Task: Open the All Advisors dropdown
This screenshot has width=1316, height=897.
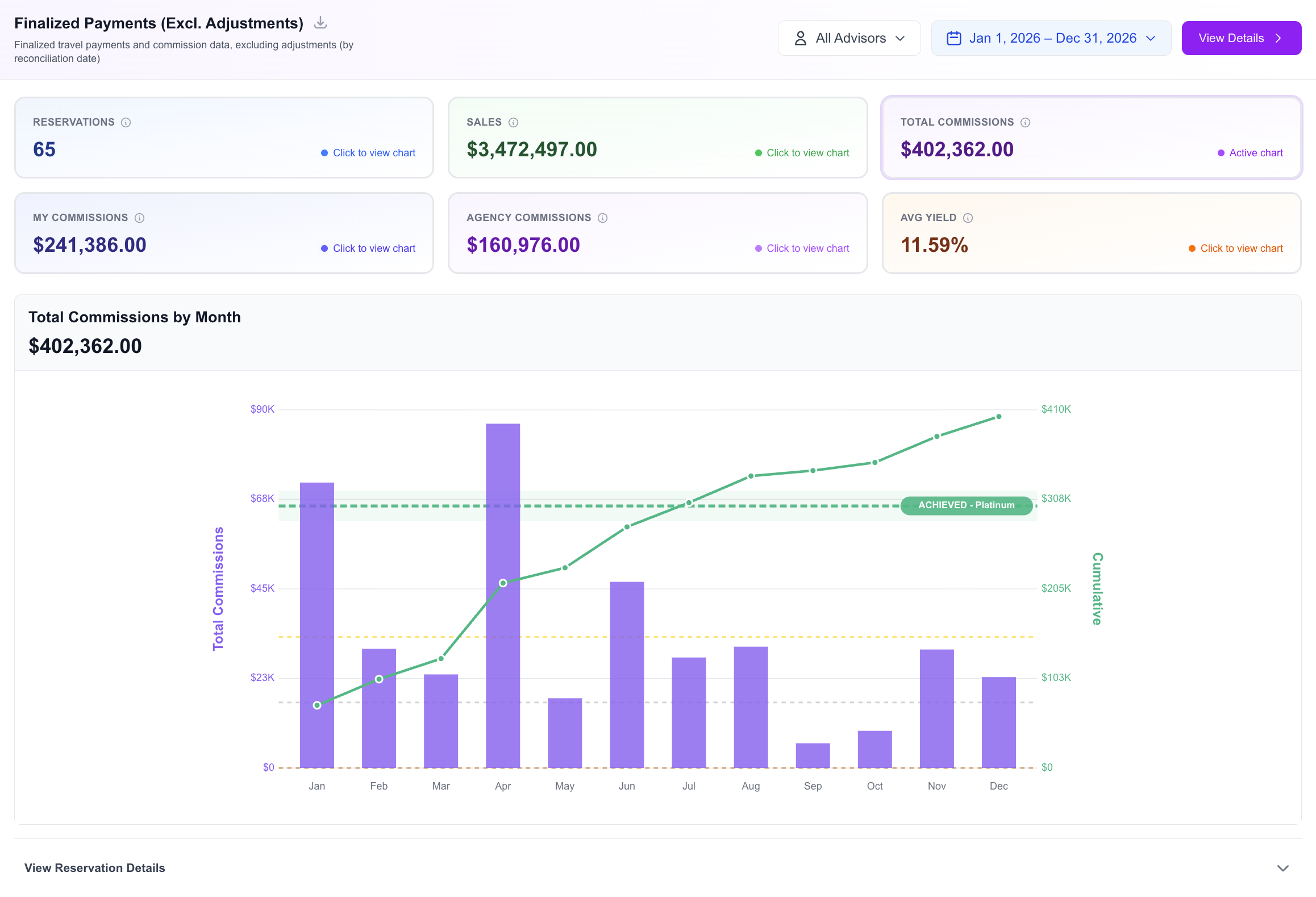Action: tap(849, 38)
